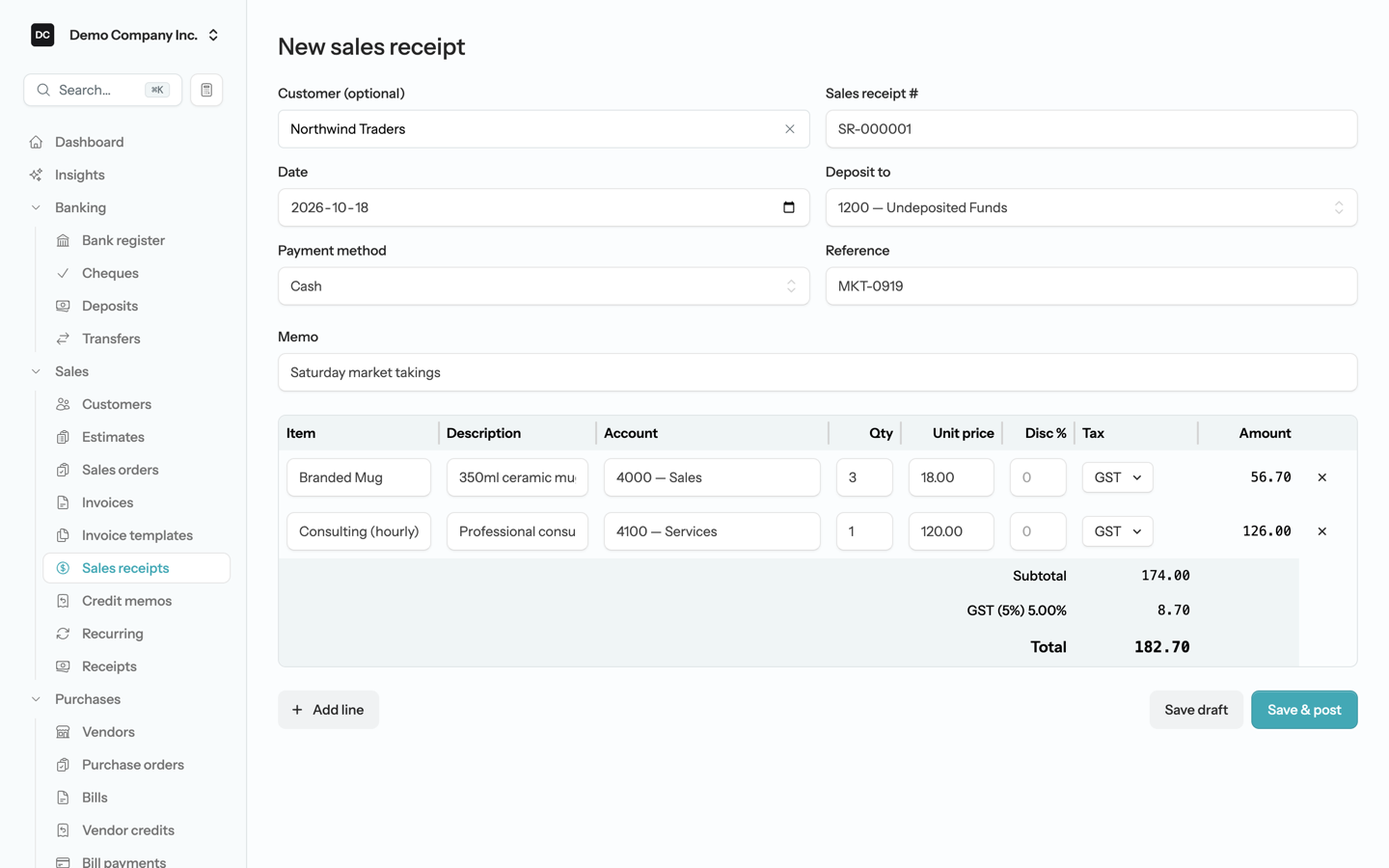The width and height of the screenshot is (1389, 868).
Task: Set discount percent for Branded Mug
Action: 1038,477
